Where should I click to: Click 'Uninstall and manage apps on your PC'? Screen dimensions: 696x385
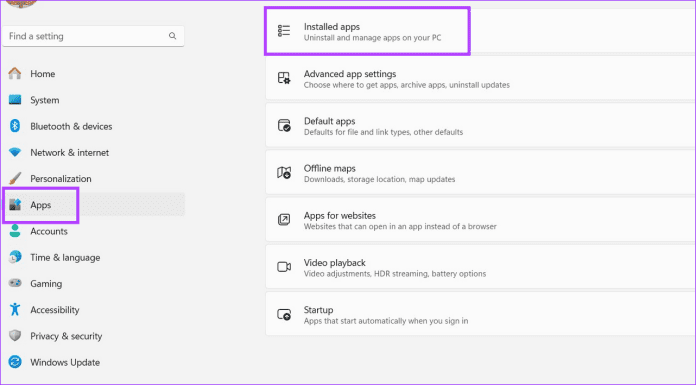pos(372,38)
